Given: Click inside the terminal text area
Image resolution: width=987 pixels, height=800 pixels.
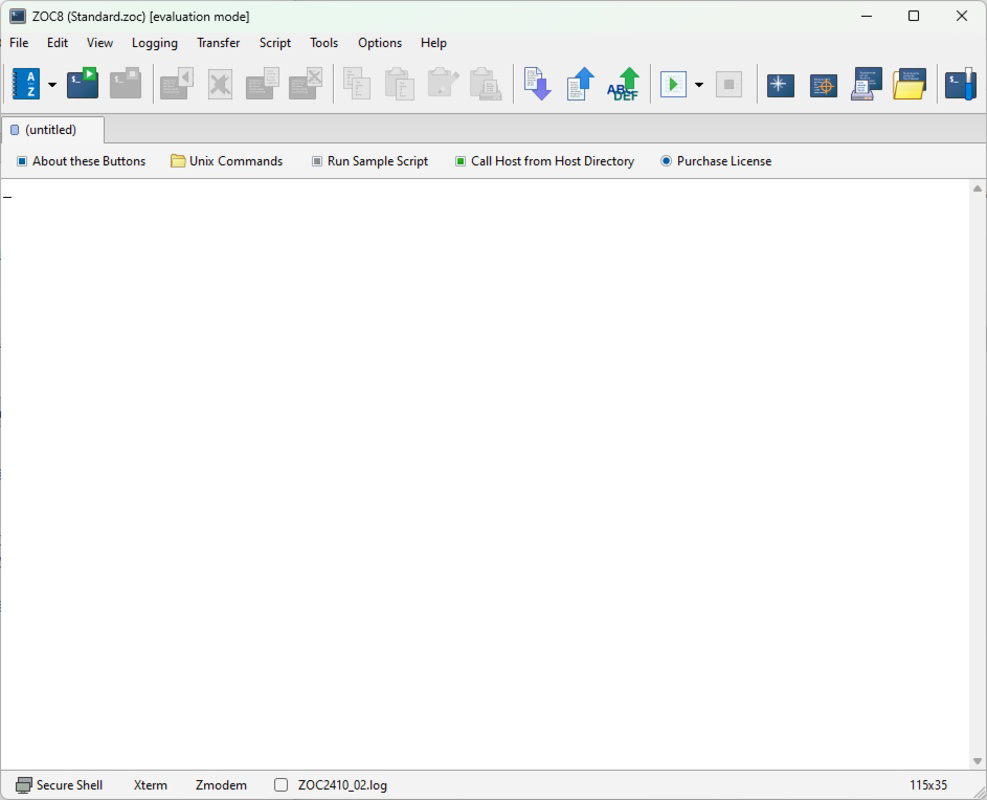Looking at the screenshot, I should tap(485, 473).
